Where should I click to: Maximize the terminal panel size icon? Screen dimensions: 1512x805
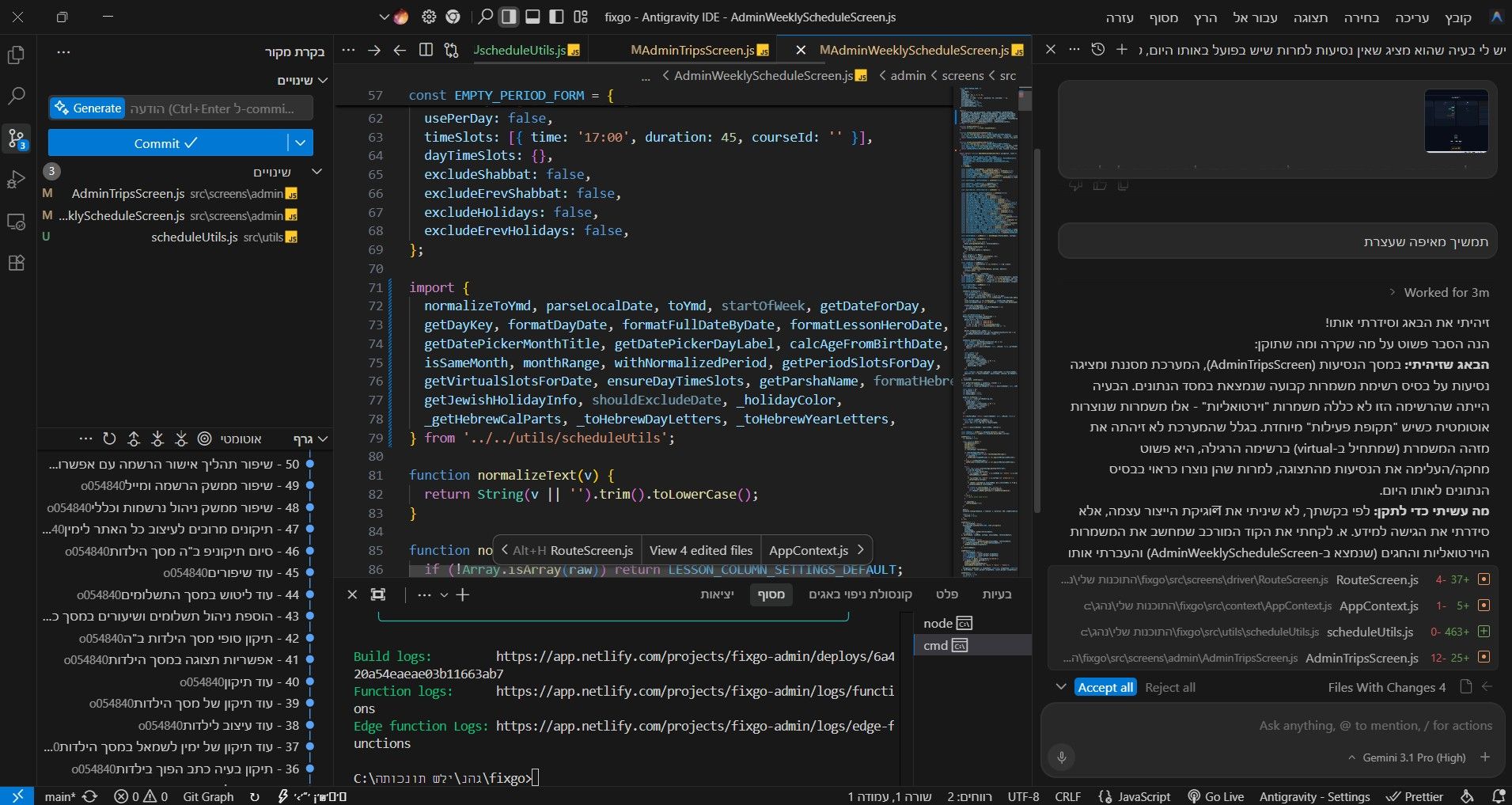pos(378,594)
